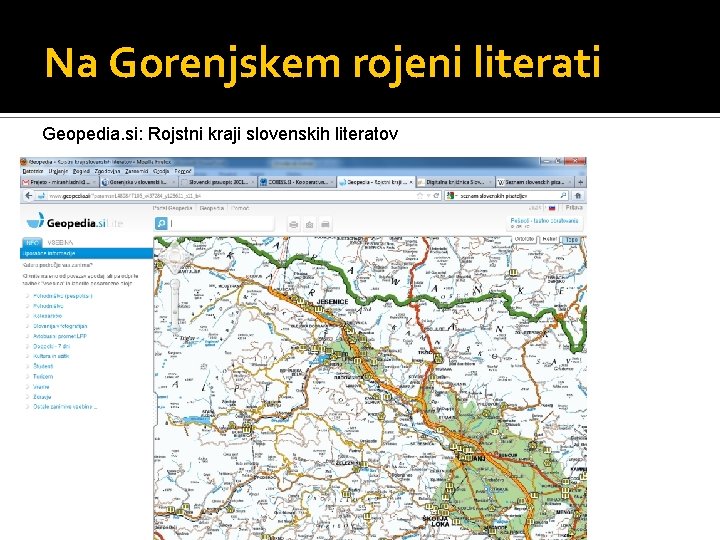Open the Urejanje menu
This screenshot has height=540, width=720.
point(58,171)
